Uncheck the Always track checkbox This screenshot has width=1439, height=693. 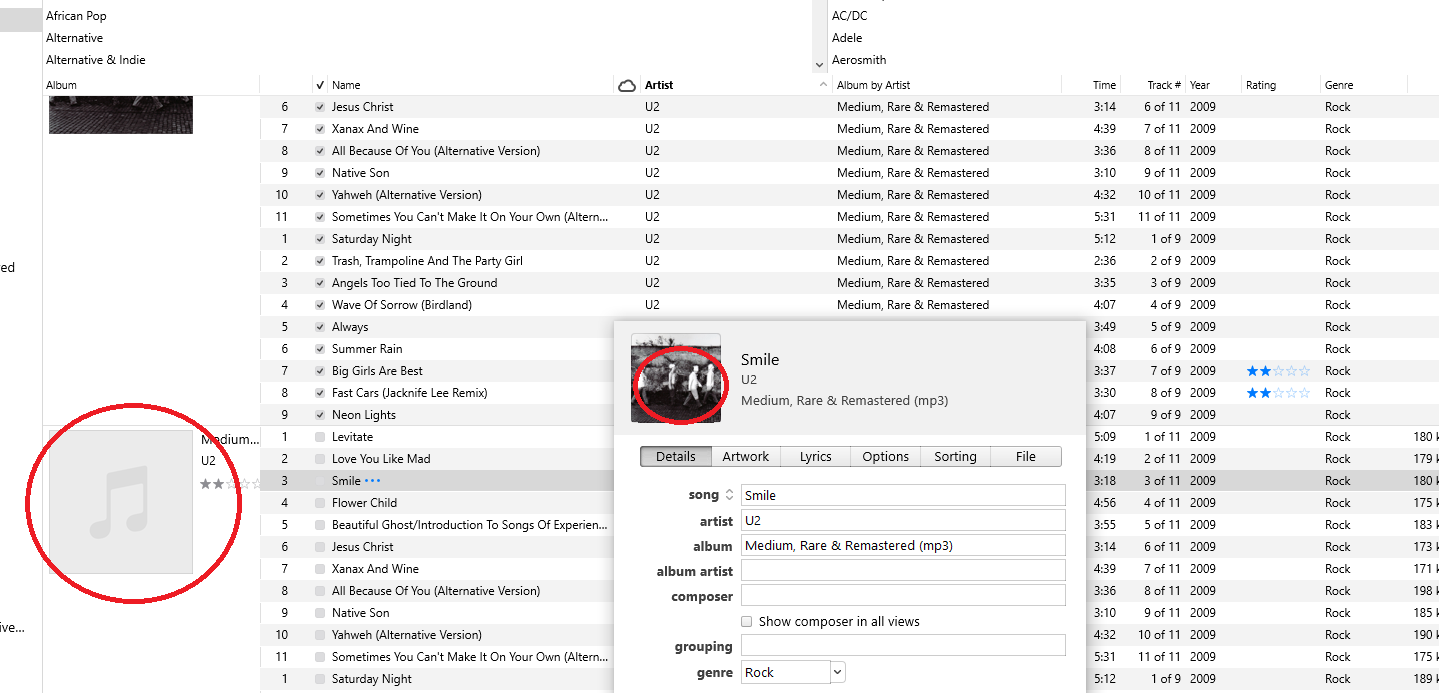click(x=320, y=327)
